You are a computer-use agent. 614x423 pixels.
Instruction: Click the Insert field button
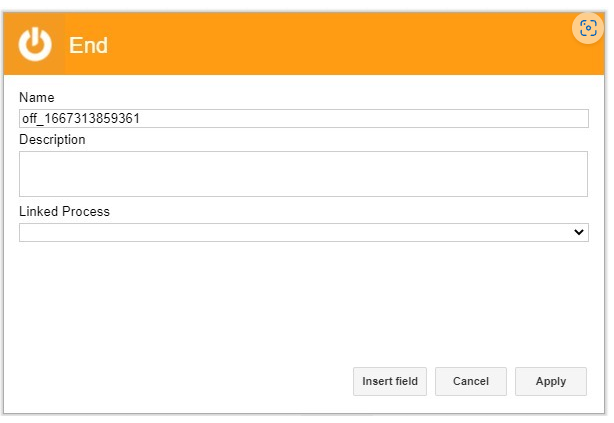[x=390, y=381]
